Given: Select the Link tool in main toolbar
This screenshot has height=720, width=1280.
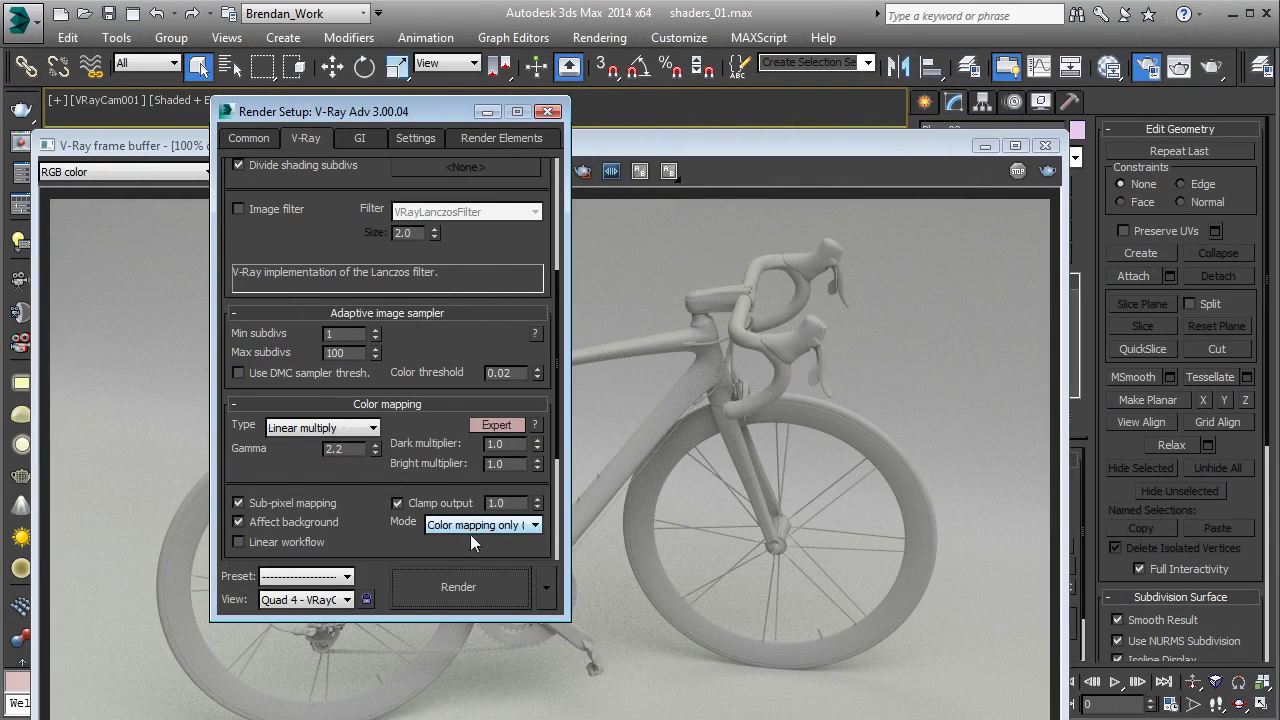Looking at the screenshot, I should tap(26, 67).
